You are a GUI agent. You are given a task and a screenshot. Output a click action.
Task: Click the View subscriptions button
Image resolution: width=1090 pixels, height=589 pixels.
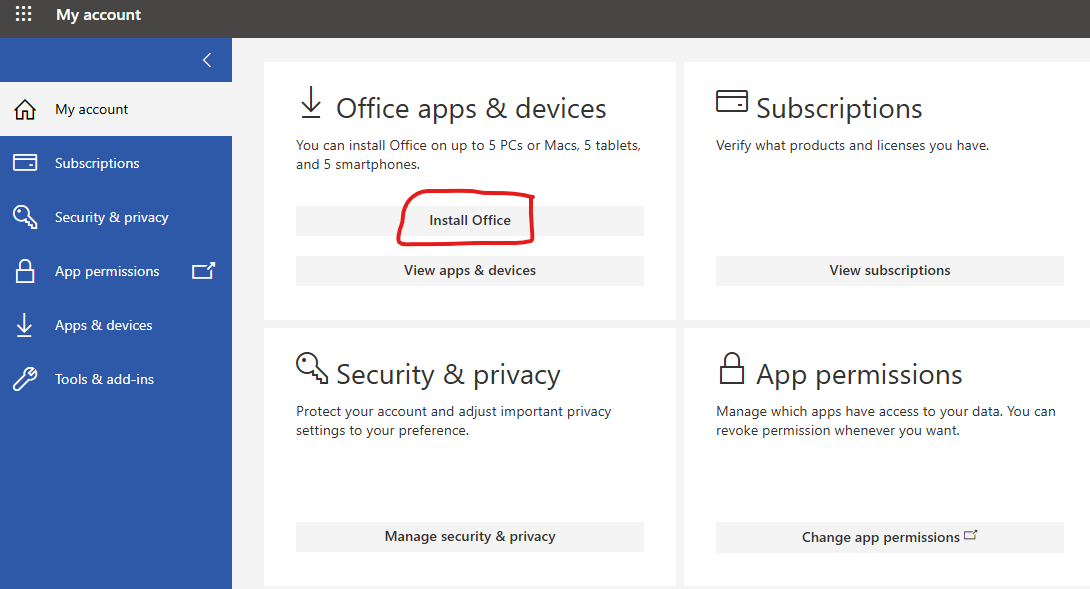890,271
